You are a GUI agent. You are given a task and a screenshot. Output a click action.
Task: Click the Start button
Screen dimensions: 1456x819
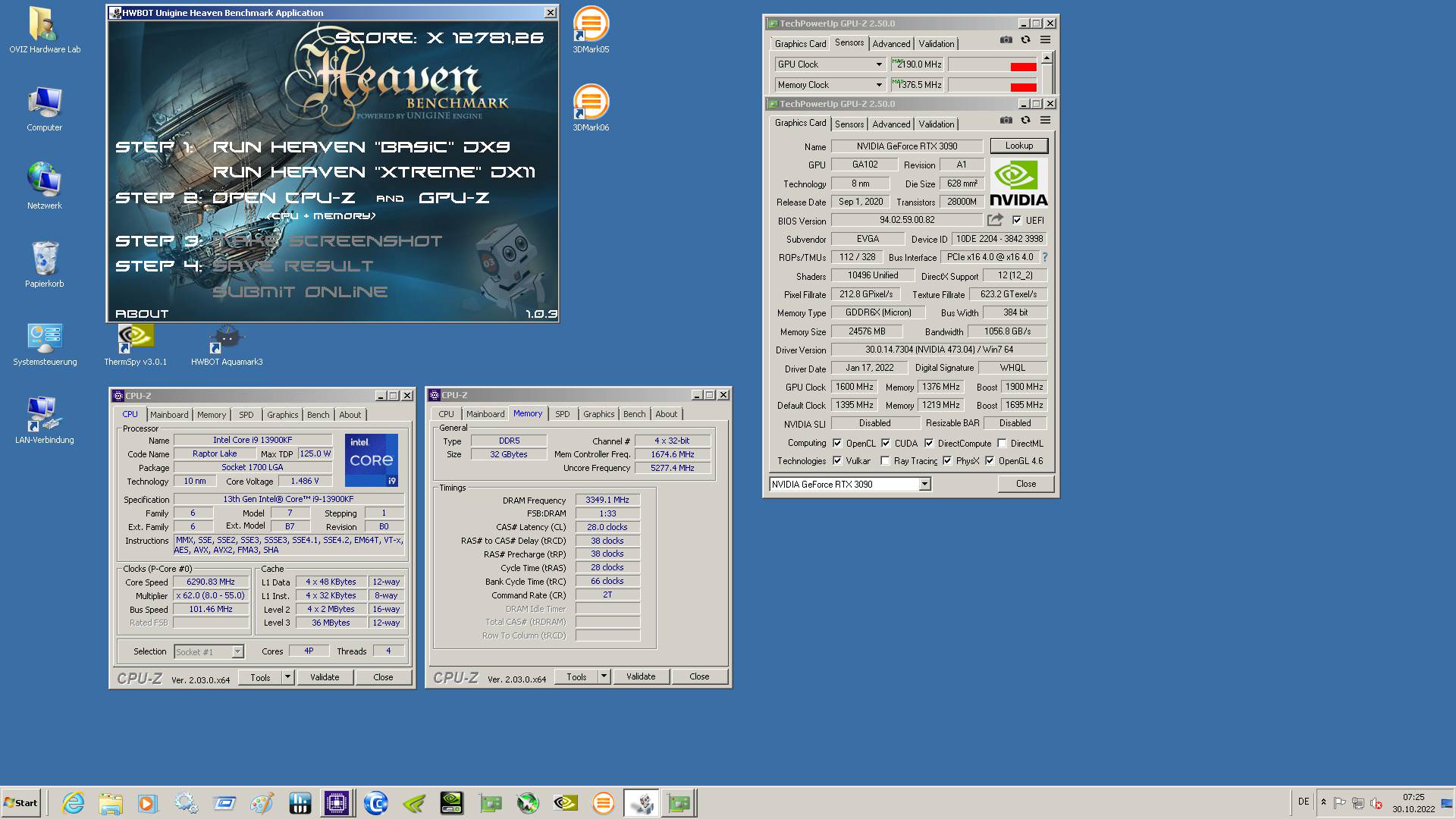point(21,803)
